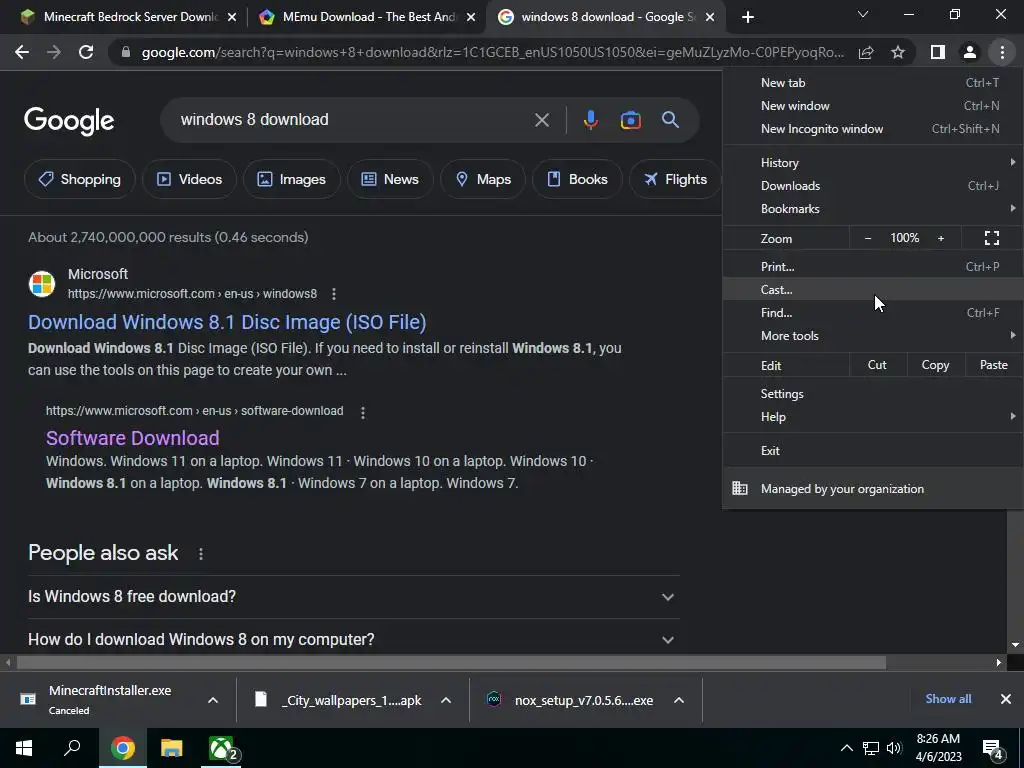
Task: Bookmark this tab with the star icon
Action: [898, 52]
